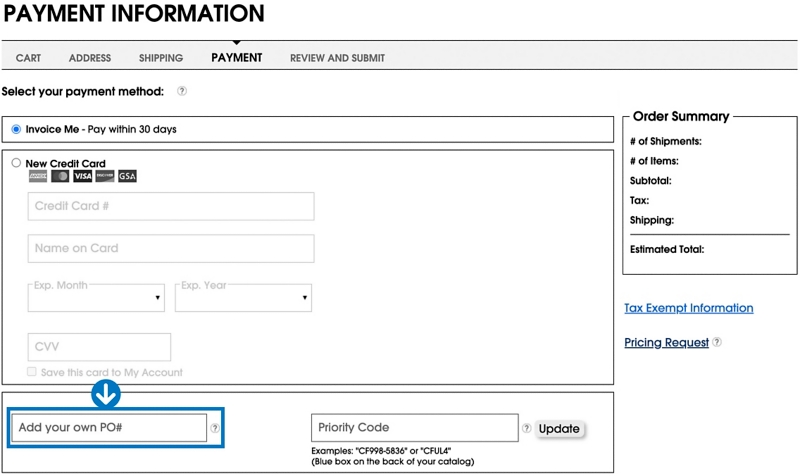Click the Mastercard logo icon

click(60, 176)
